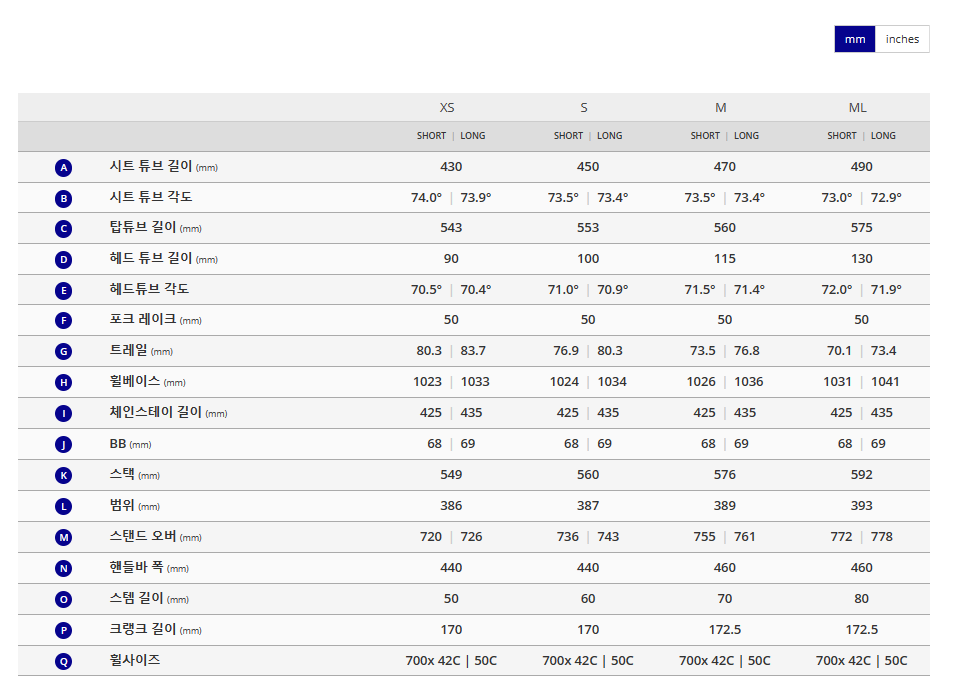Click the B seat tube angle icon
The width and height of the screenshot is (970, 693).
pos(63,199)
